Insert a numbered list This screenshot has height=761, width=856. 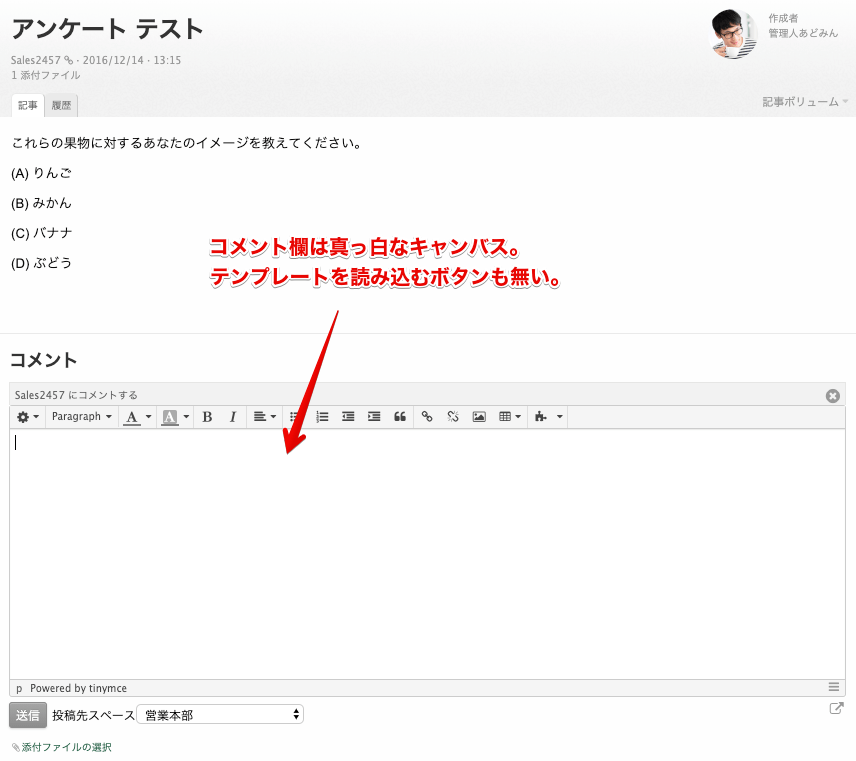pyautogui.click(x=322, y=417)
